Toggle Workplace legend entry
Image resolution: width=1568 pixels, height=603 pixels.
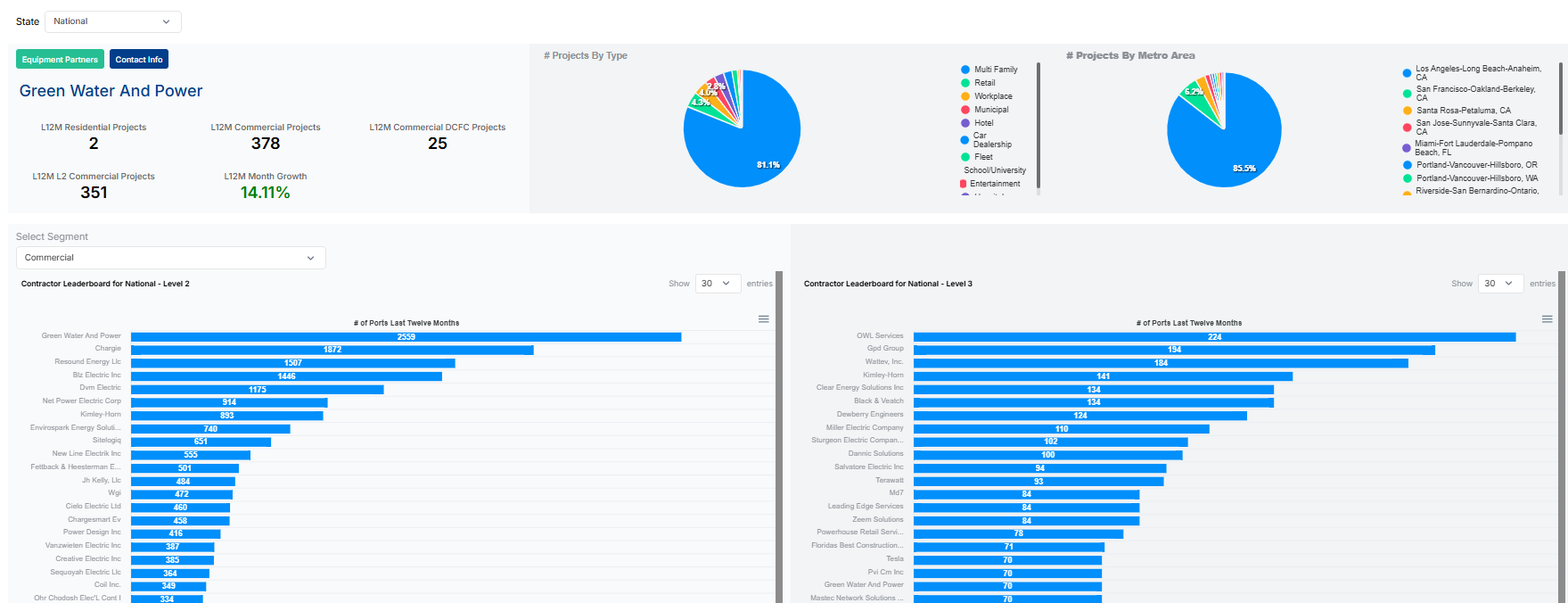(x=992, y=96)
